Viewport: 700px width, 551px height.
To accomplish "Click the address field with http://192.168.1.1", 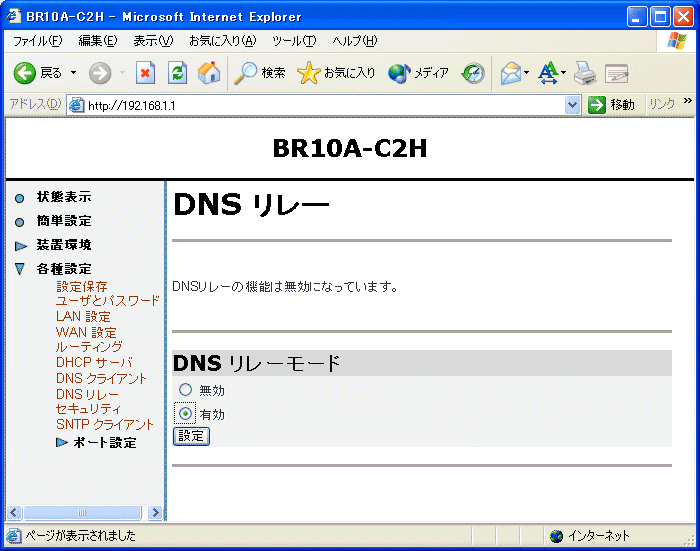I will (324, 105).
